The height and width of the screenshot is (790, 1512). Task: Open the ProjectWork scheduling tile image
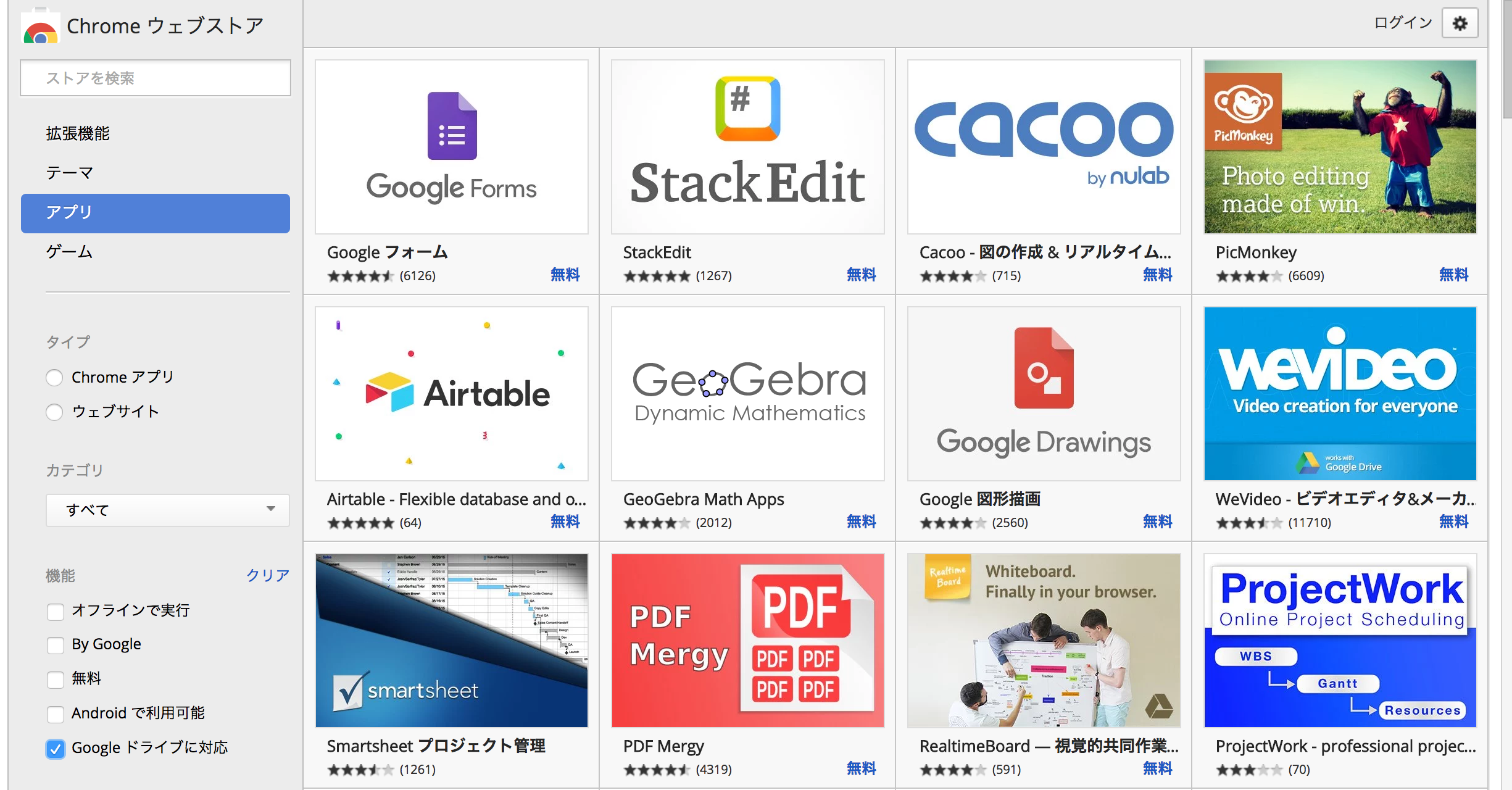tap(1340, 641)
